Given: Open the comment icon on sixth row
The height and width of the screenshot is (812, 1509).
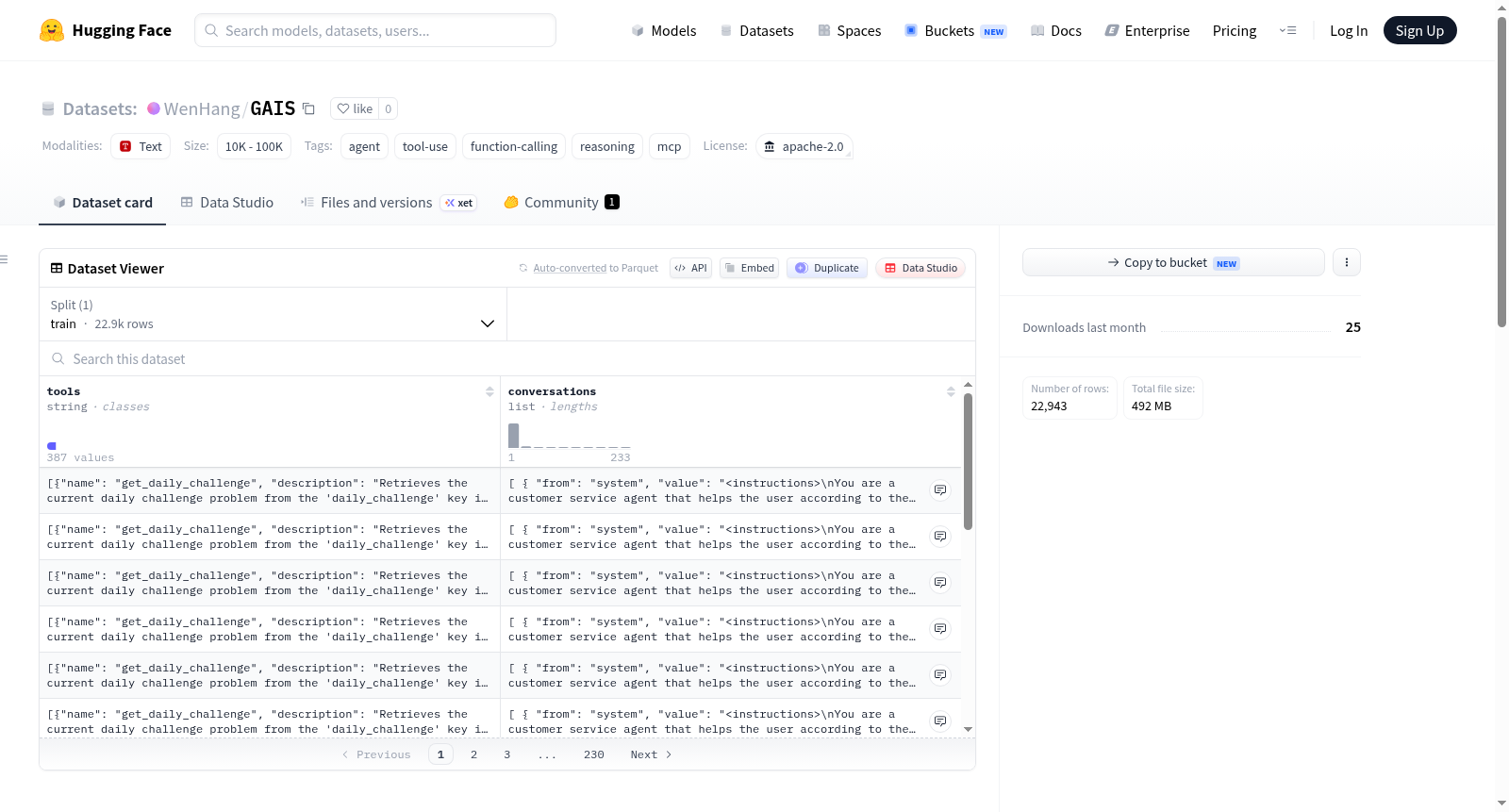Looking at the screenshot, I should point(940,721).
